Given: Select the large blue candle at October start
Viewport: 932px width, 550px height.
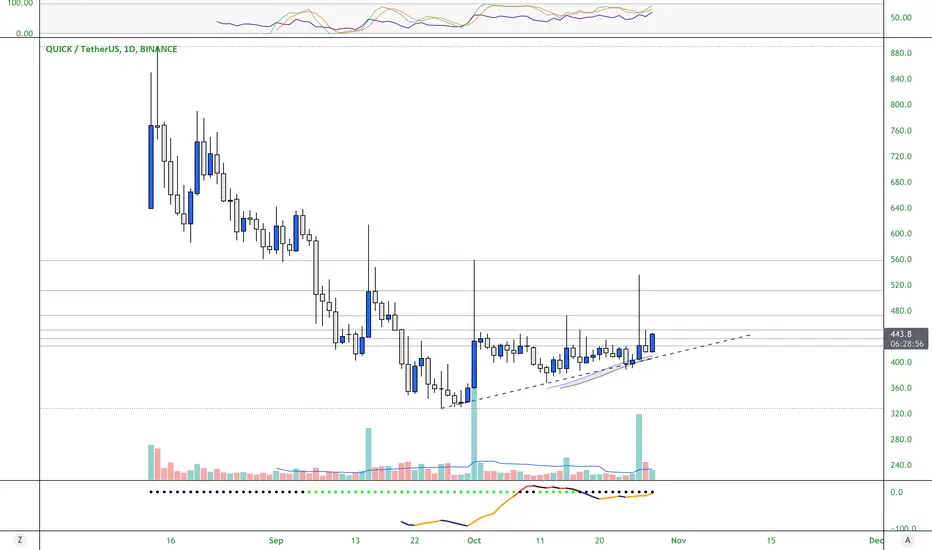Looking at the screenshot, I should [x=474, y=364].
